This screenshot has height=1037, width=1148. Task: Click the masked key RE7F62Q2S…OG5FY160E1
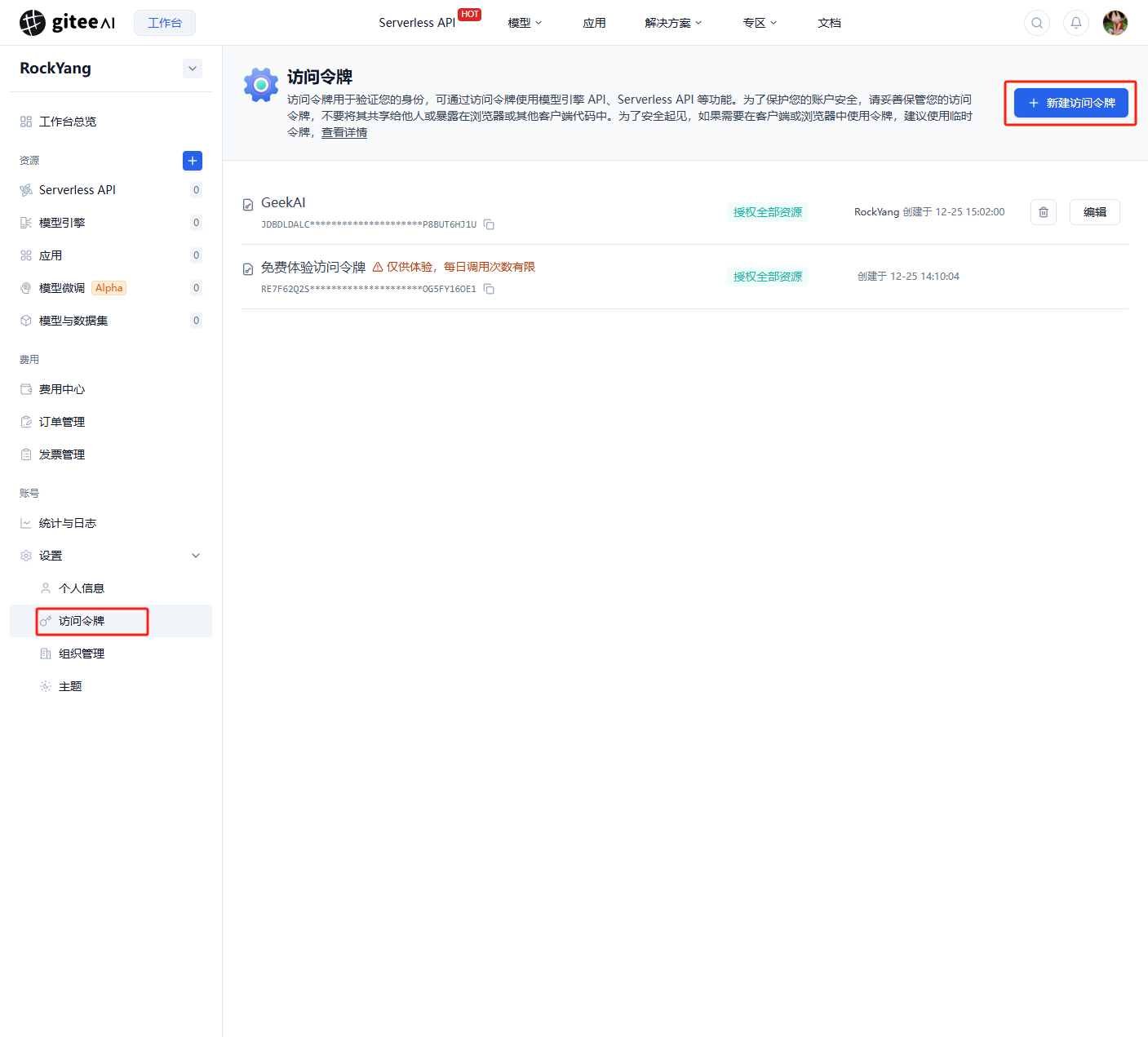click(369, 289)
